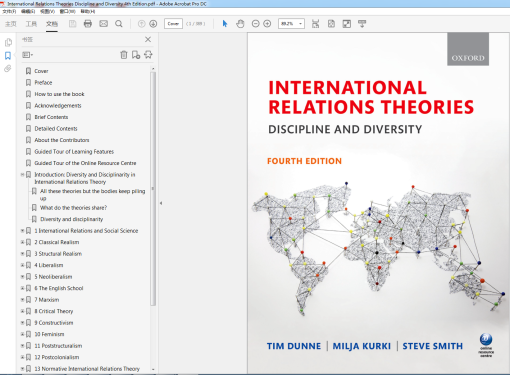Open the bookmark options dropdown menu
The height and width of the screenshot is (375, 510).
(28, 55)
